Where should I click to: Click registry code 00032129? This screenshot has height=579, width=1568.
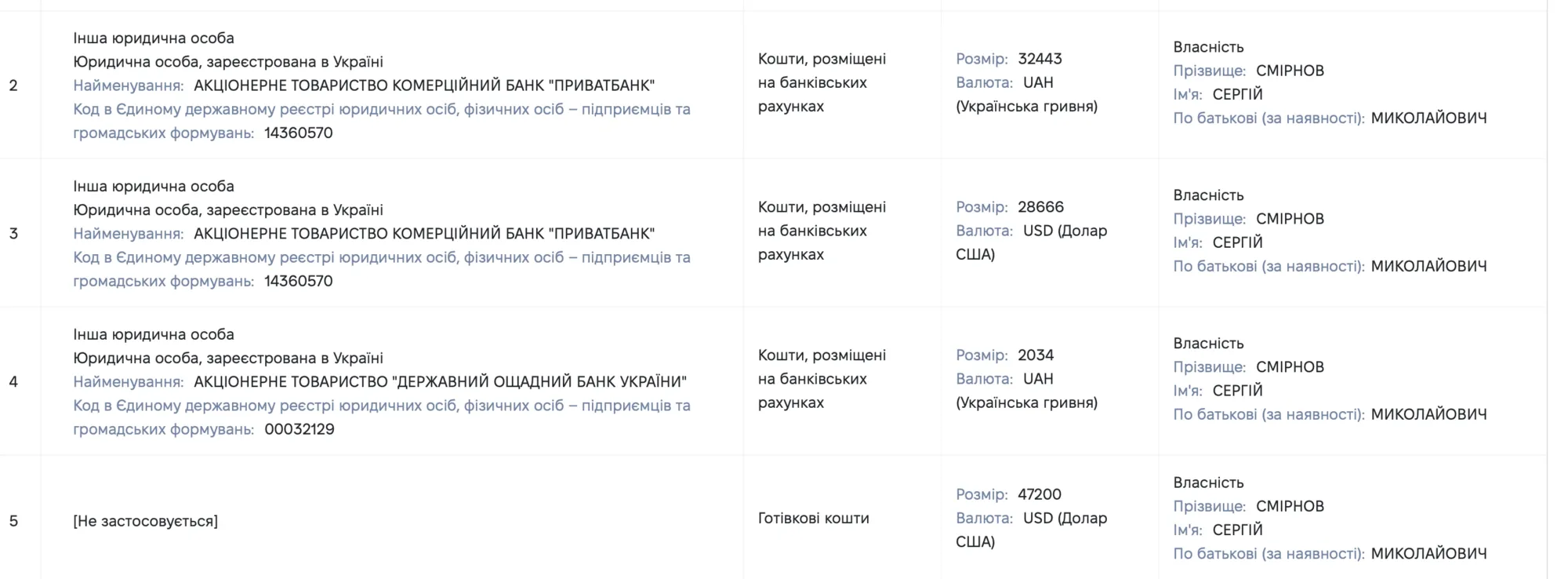pyautogui.click(x=299, y=429)
